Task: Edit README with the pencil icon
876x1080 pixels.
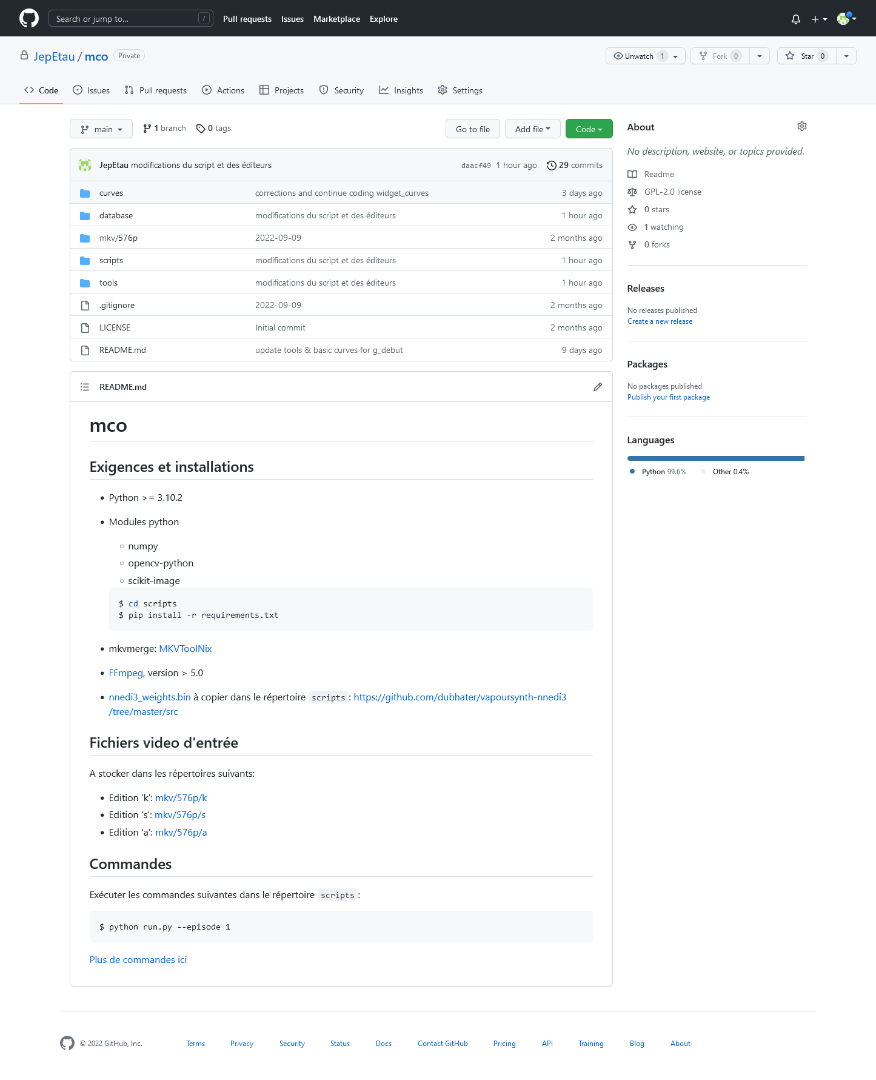Action: coord(597,387)
